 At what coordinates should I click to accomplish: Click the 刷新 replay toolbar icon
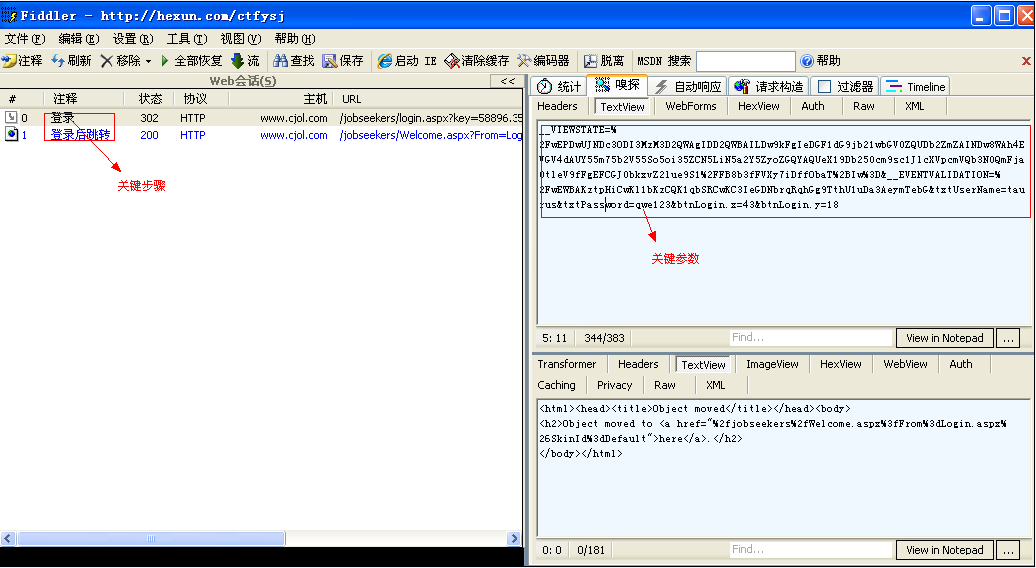[x=58, y=61]
